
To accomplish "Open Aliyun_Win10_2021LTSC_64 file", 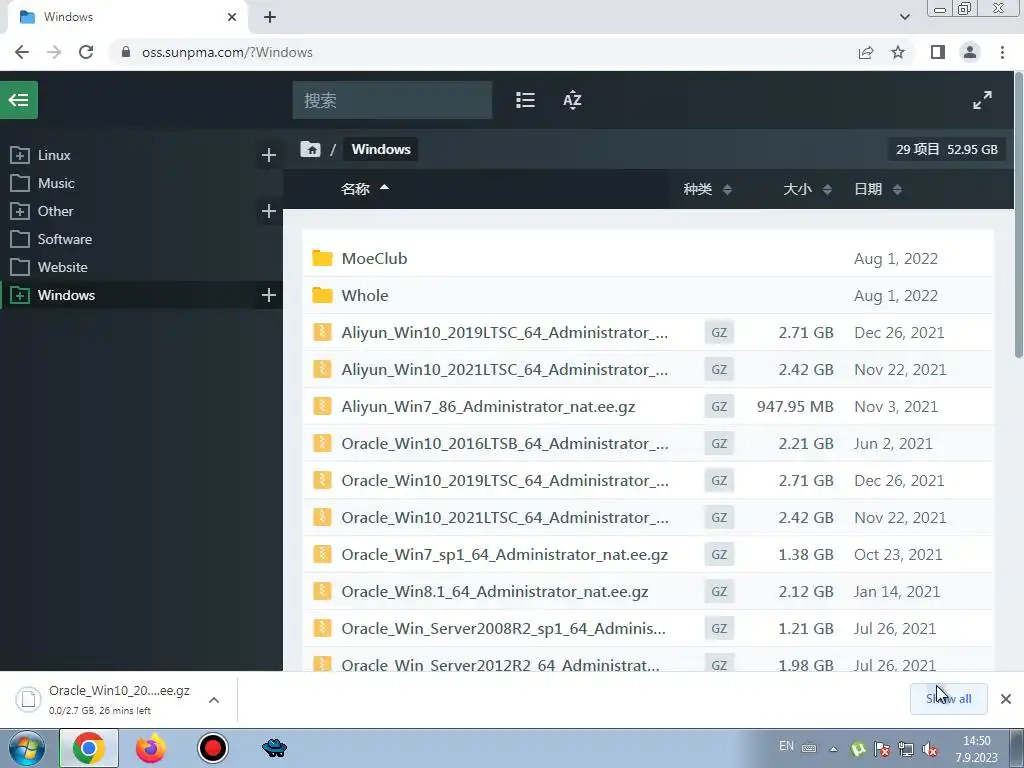I will pyautogui.click(x=504, y=370).
